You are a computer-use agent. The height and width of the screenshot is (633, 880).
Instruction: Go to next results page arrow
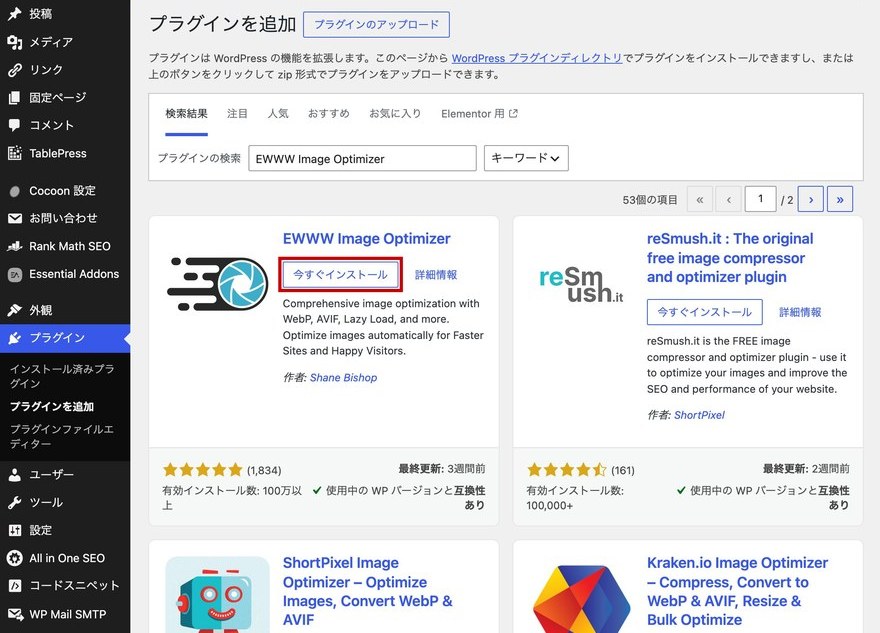click(x=810, y=199)
